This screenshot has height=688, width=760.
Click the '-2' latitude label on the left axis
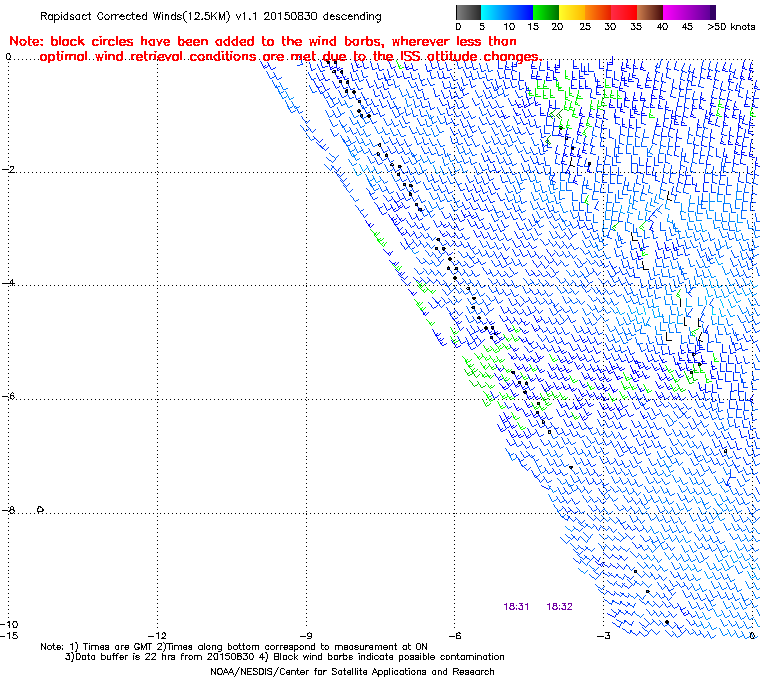coord(8,169)
